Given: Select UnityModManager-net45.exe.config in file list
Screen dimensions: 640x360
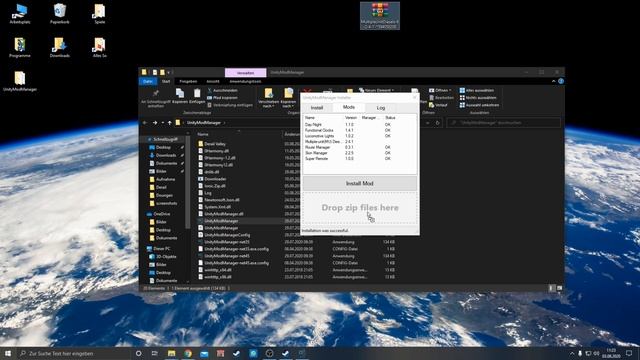Looking at the screenshot, I should pos(236,263).
